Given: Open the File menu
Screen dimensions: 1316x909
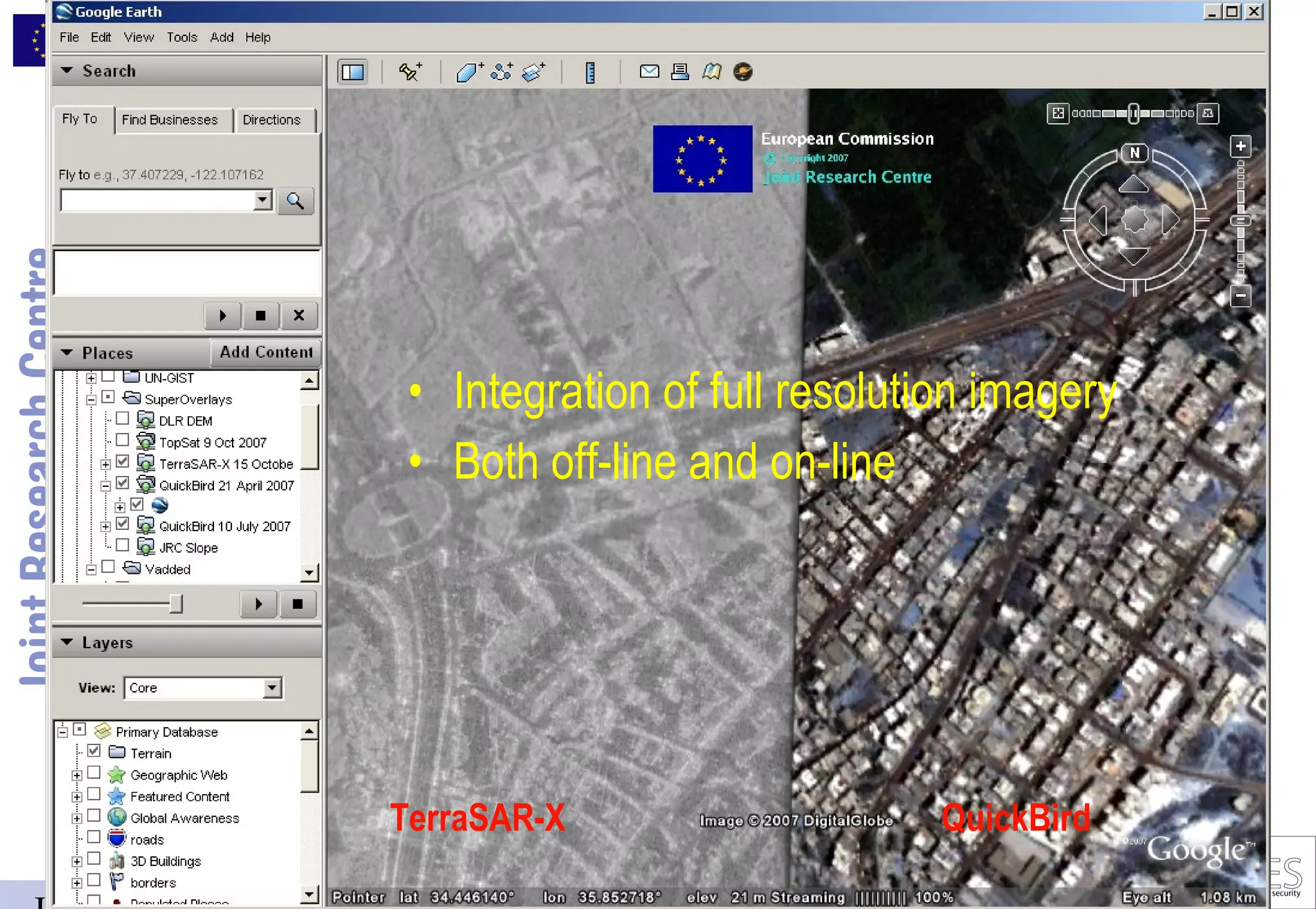Looking at the screenshot, I should [x=69, y=37].
